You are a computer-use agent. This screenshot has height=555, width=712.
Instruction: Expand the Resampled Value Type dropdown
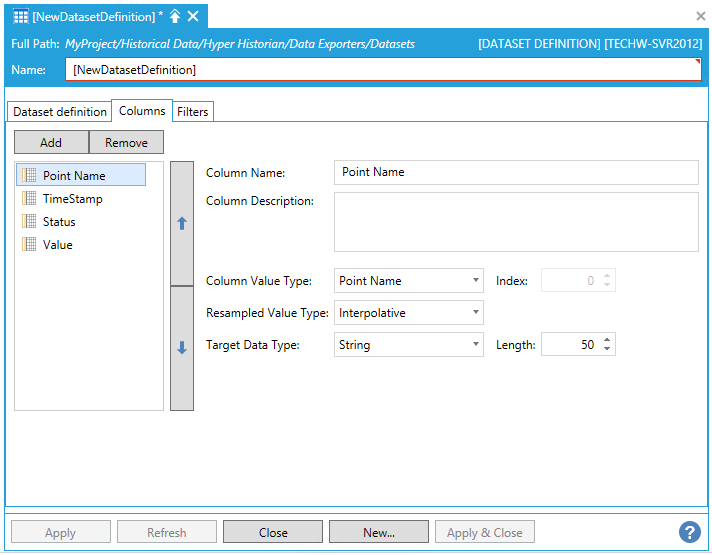(x=476, y=313)
